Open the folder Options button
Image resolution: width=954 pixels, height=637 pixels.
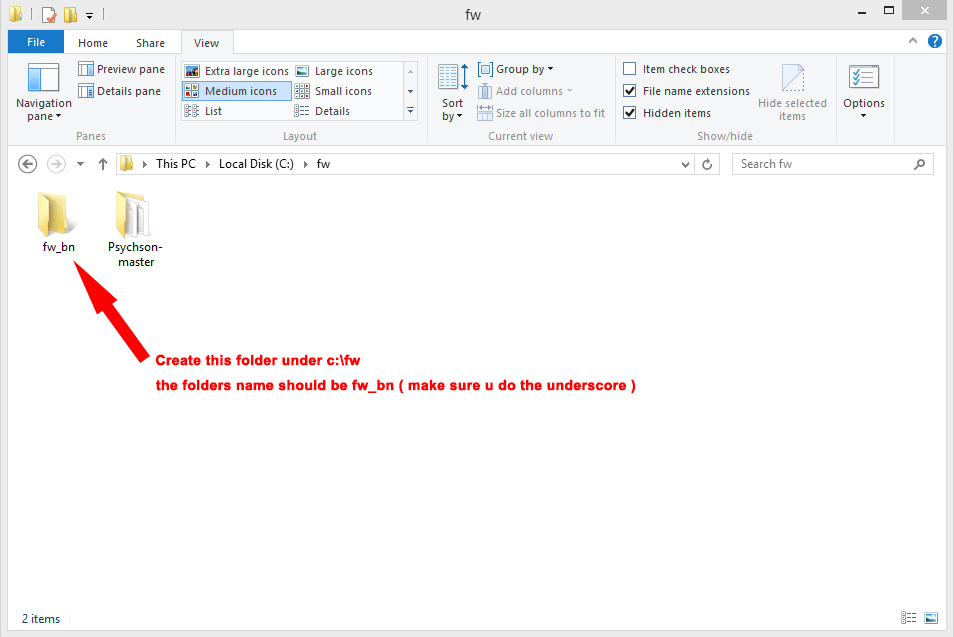coord(863,90)
